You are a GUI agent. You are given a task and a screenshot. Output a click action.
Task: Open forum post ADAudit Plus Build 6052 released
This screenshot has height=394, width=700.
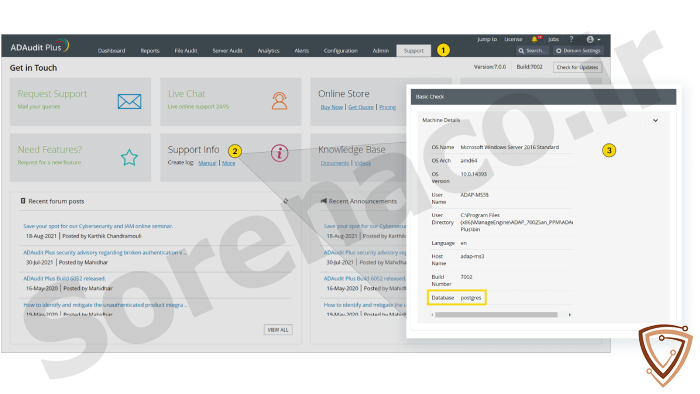[64, 278]
